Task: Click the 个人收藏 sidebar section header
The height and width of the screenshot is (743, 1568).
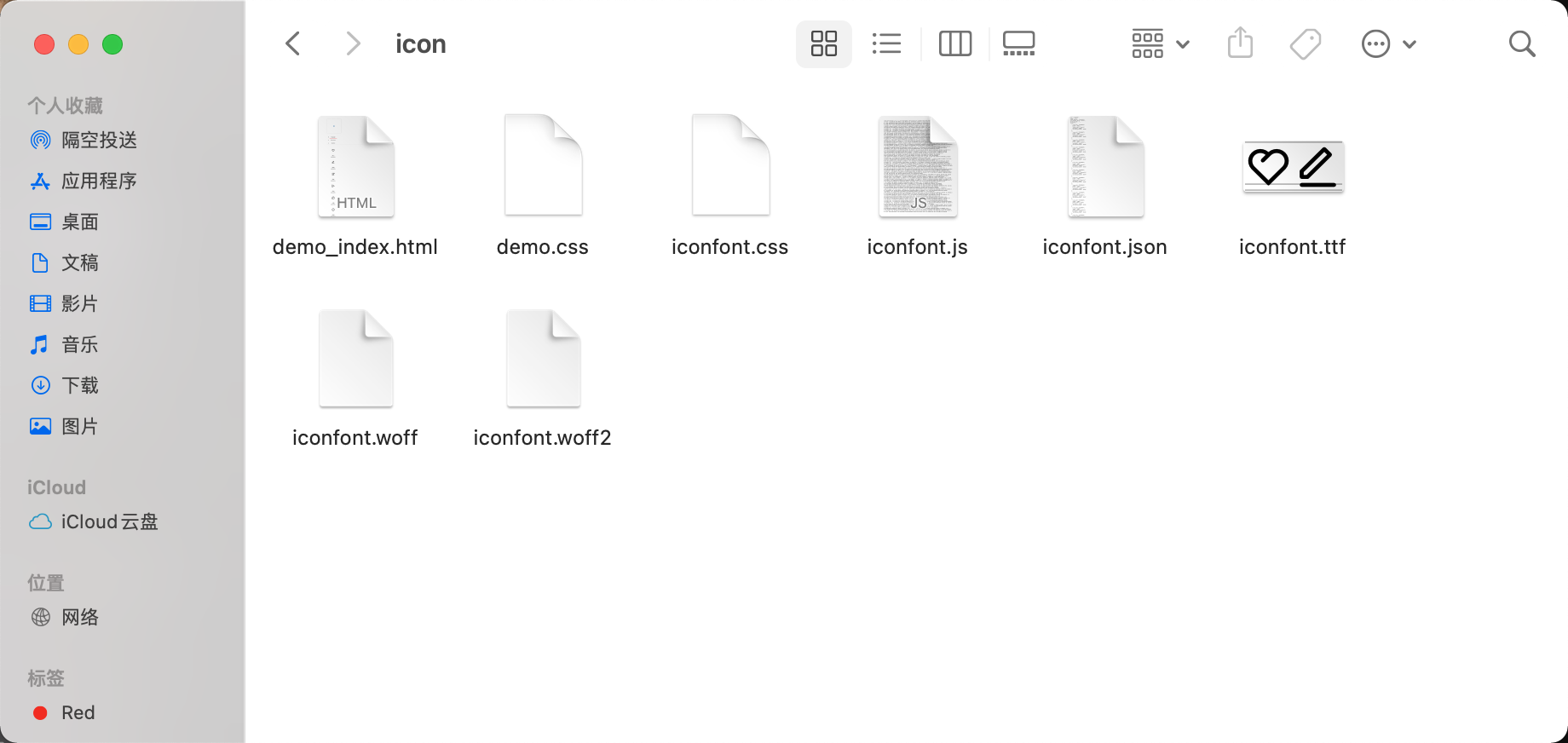Action: [x=65, y=106]
